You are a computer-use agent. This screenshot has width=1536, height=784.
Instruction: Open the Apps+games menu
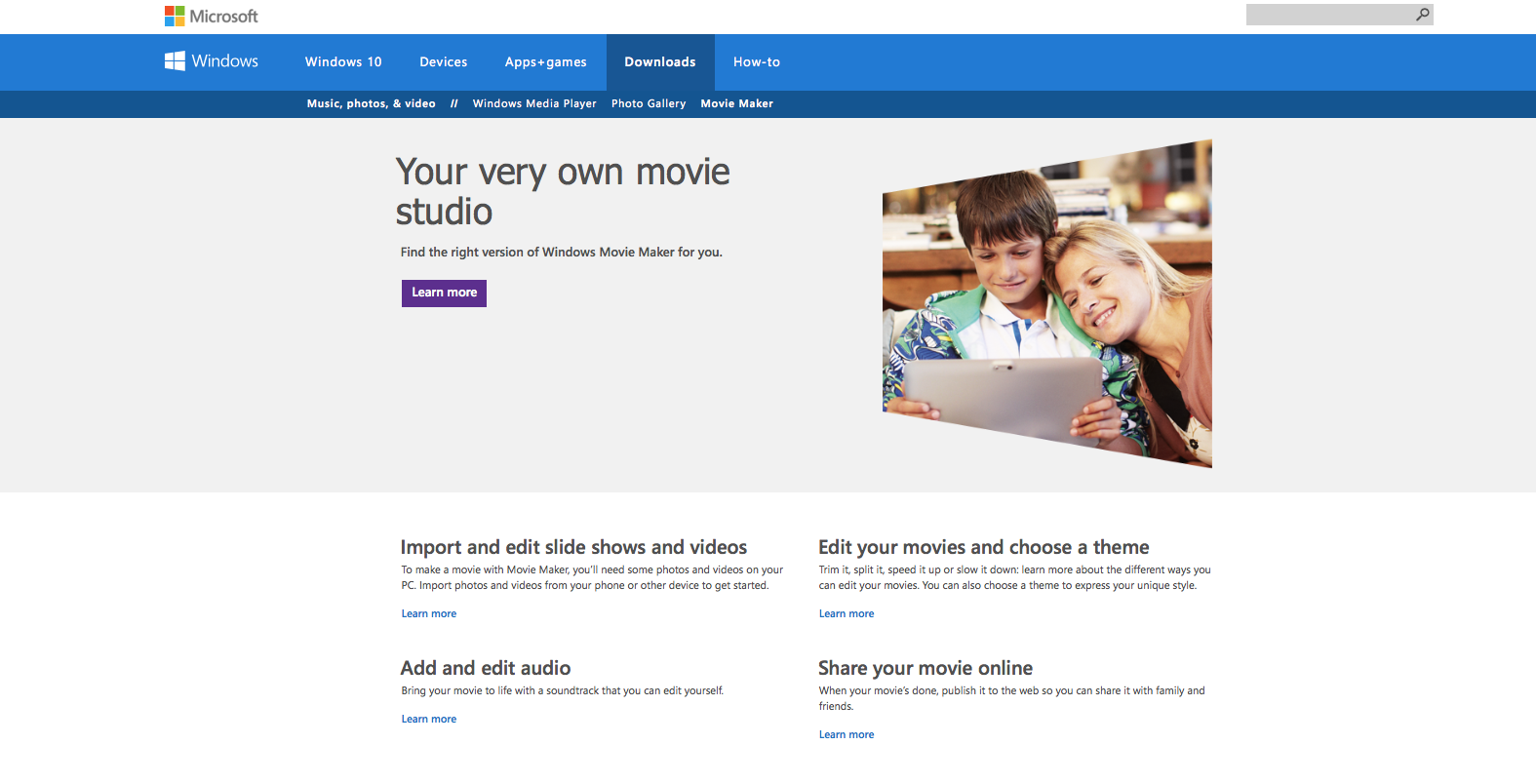[x=546, y=62]
